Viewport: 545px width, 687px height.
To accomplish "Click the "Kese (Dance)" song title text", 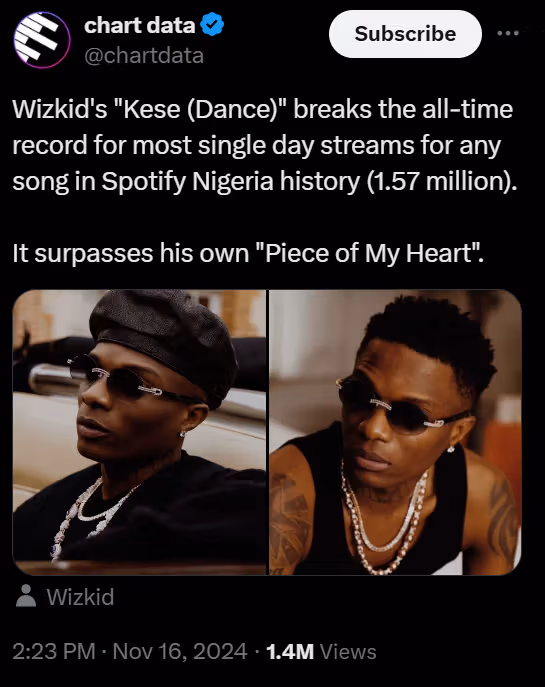I will pyautogui.click(x=200, y=110).
